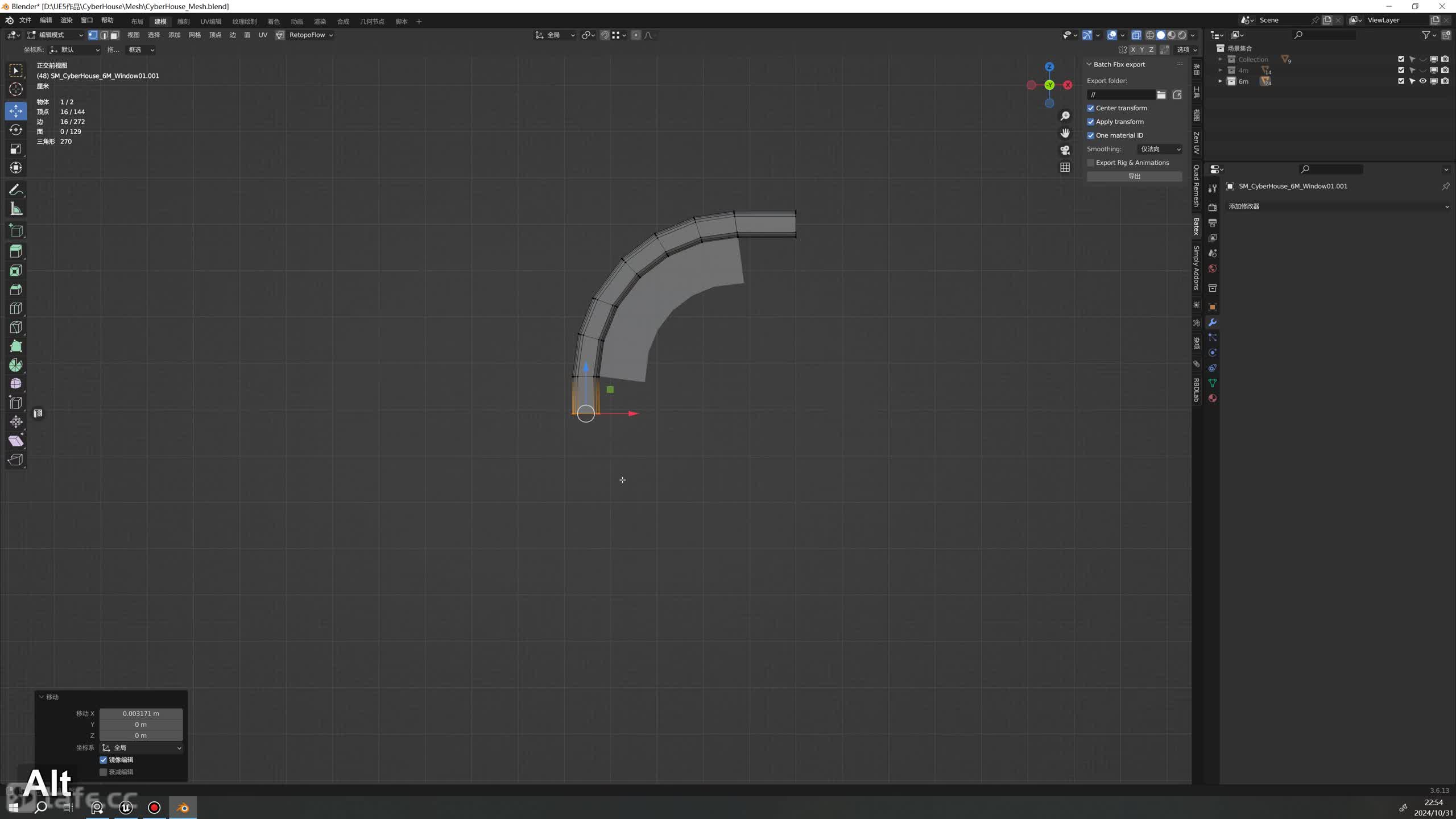This screenshot has height=819, width=1456.
Task: Choose the Poly Build tool
Action: tap(16, 346)
